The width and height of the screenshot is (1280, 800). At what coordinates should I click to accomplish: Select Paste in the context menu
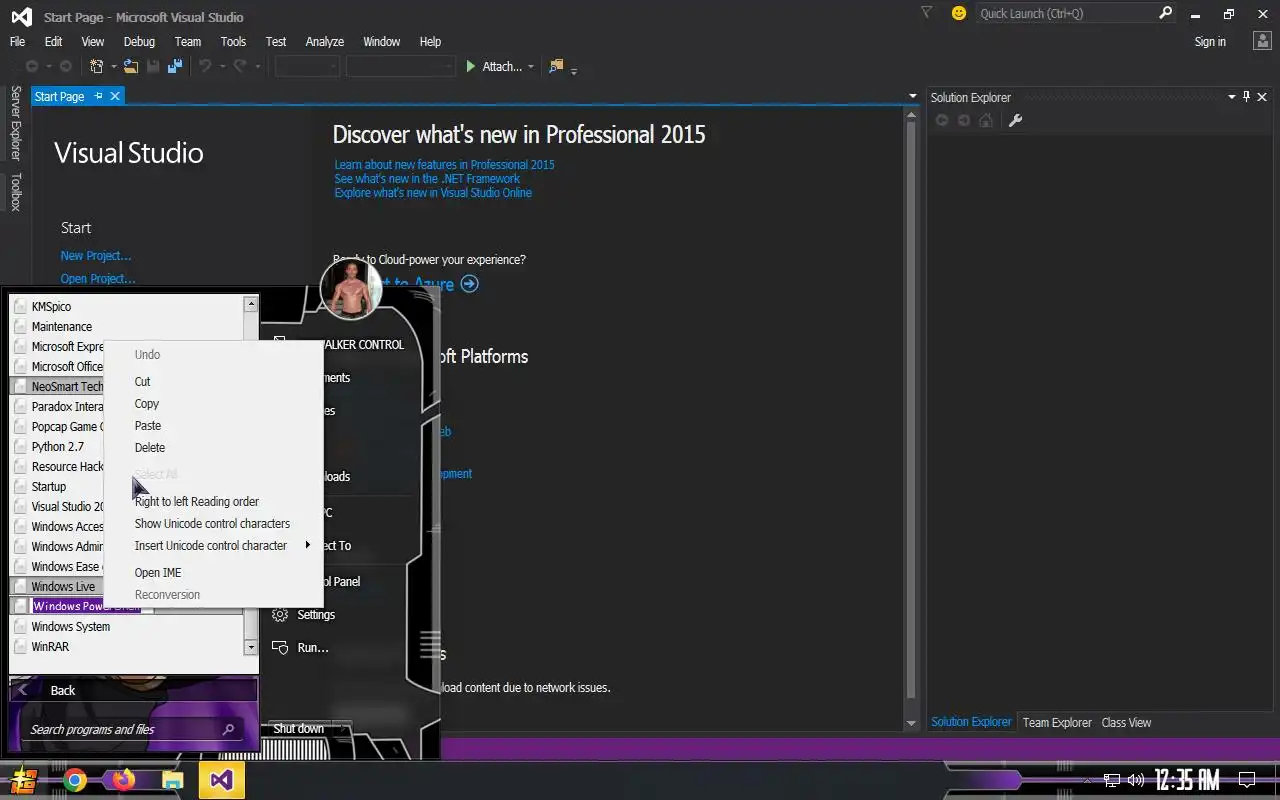click(148, 426)
